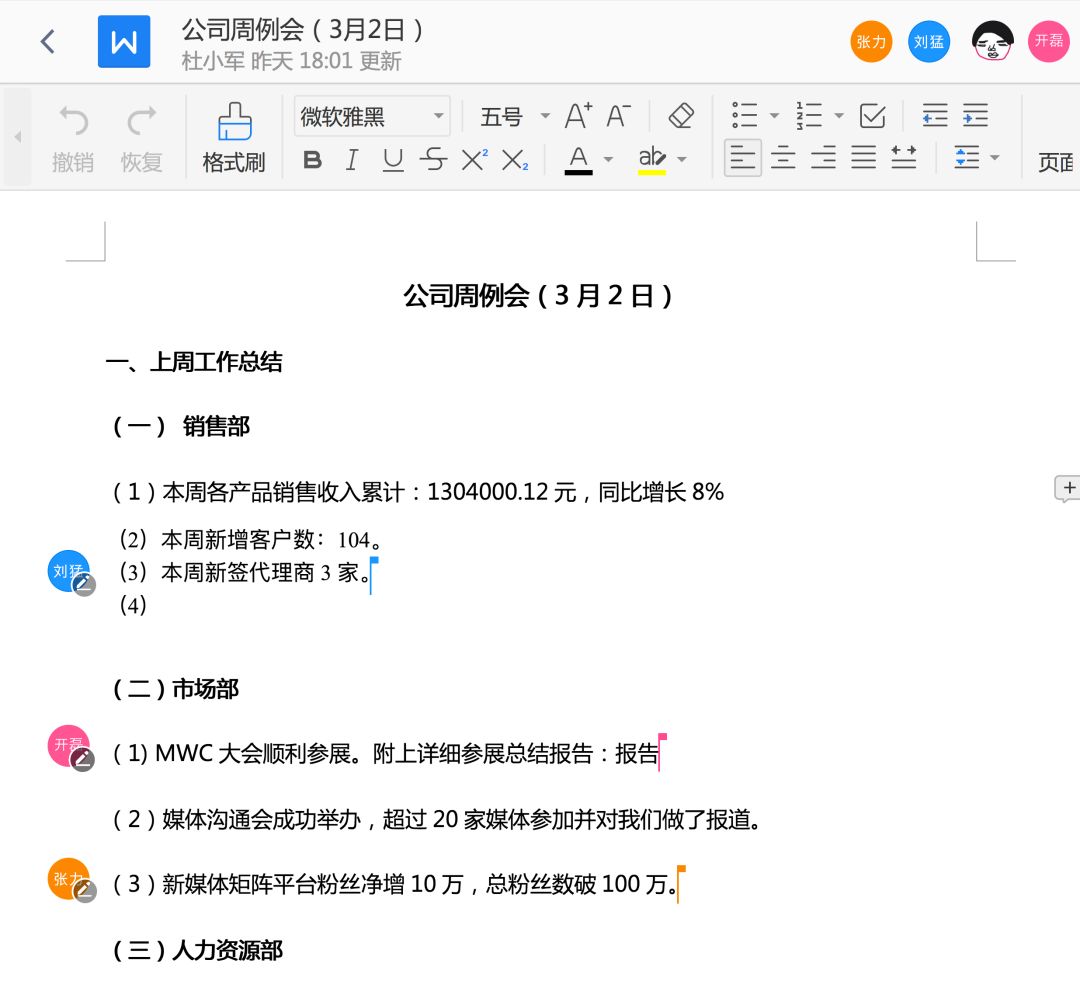
Task: Toggle justify alignment
Action: (863, 158)
